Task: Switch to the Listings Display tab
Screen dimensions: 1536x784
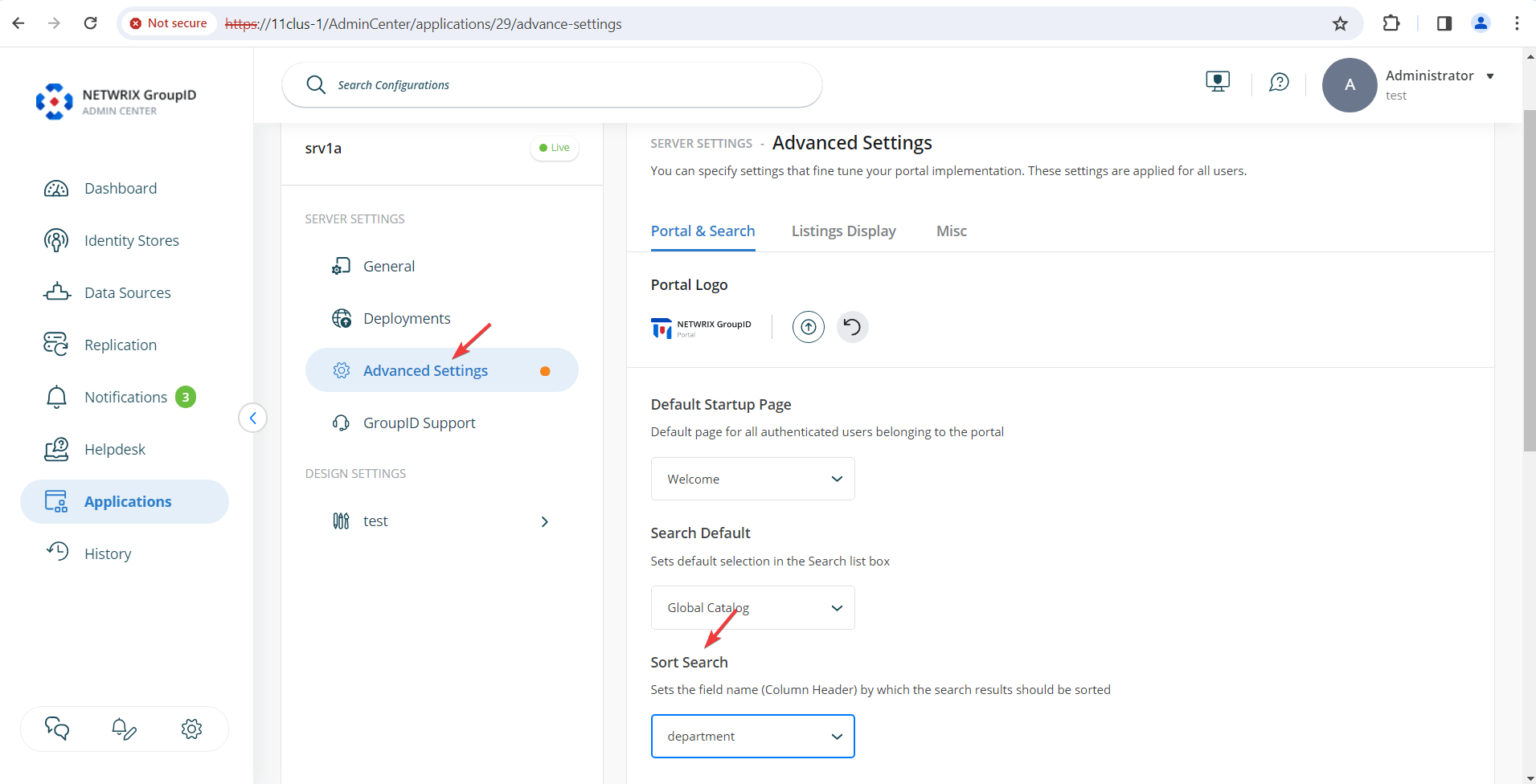Action: click(x=843, y=231)
